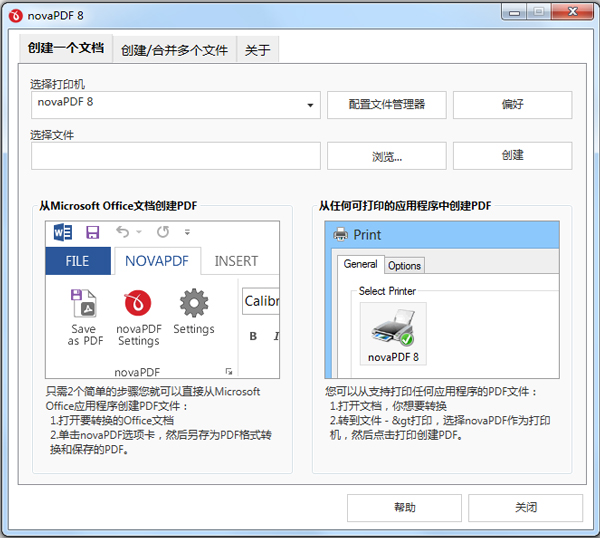This screenshot has width=600, height=538.
Task: Click the bold B icon in preview
Action: click(x=253, y=336)
